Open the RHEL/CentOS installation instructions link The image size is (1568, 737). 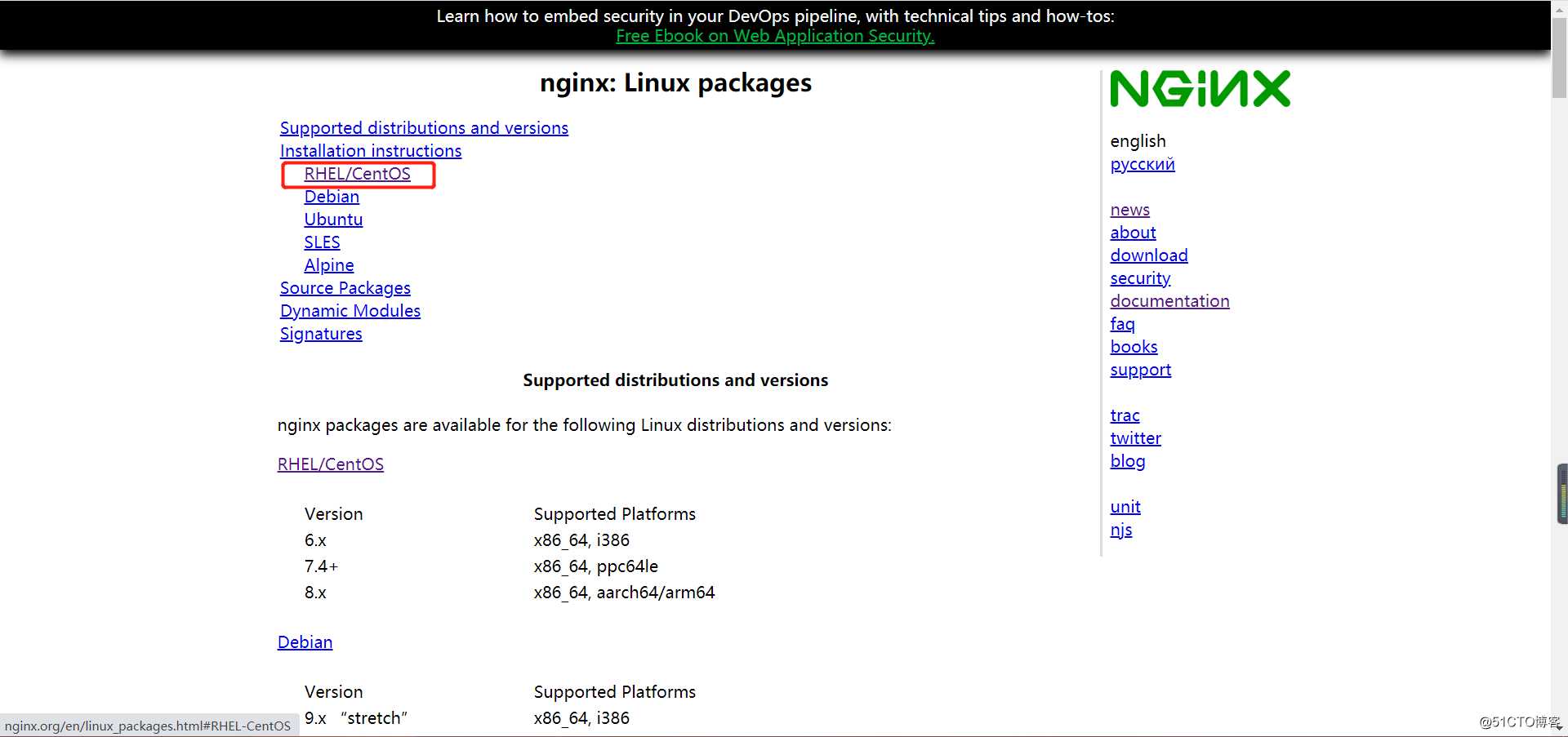[x=358, y=174]
